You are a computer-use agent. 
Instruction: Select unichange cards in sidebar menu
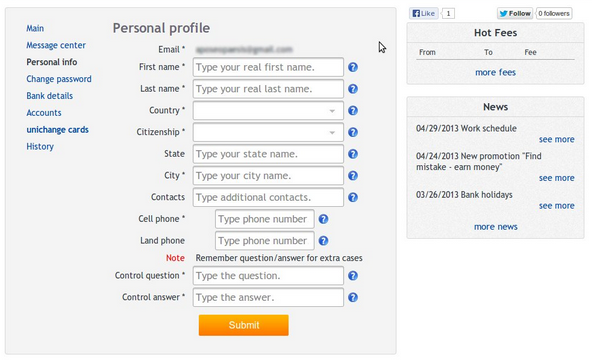(57, 130)
